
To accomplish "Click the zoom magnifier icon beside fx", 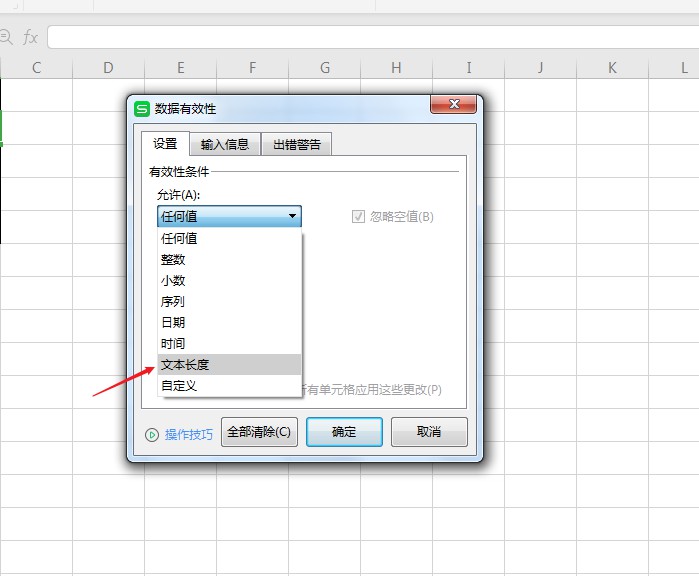I will point(6,37).
